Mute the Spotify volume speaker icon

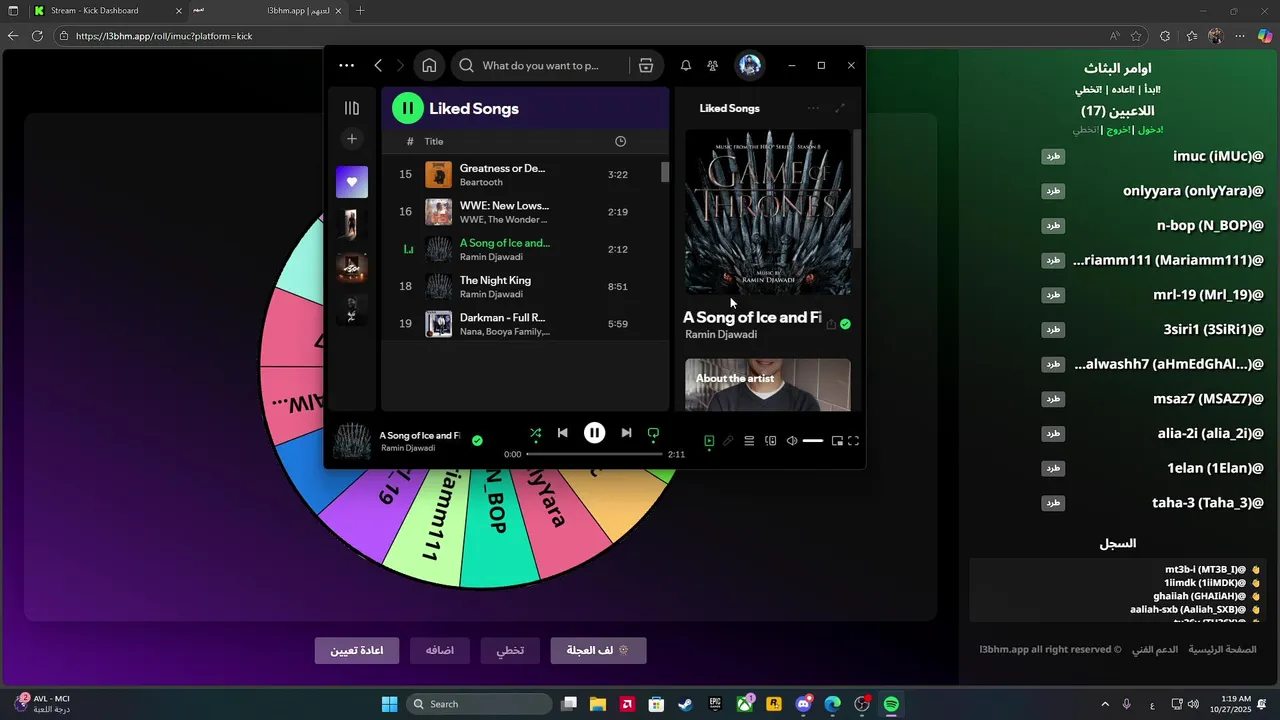point(791,441)
